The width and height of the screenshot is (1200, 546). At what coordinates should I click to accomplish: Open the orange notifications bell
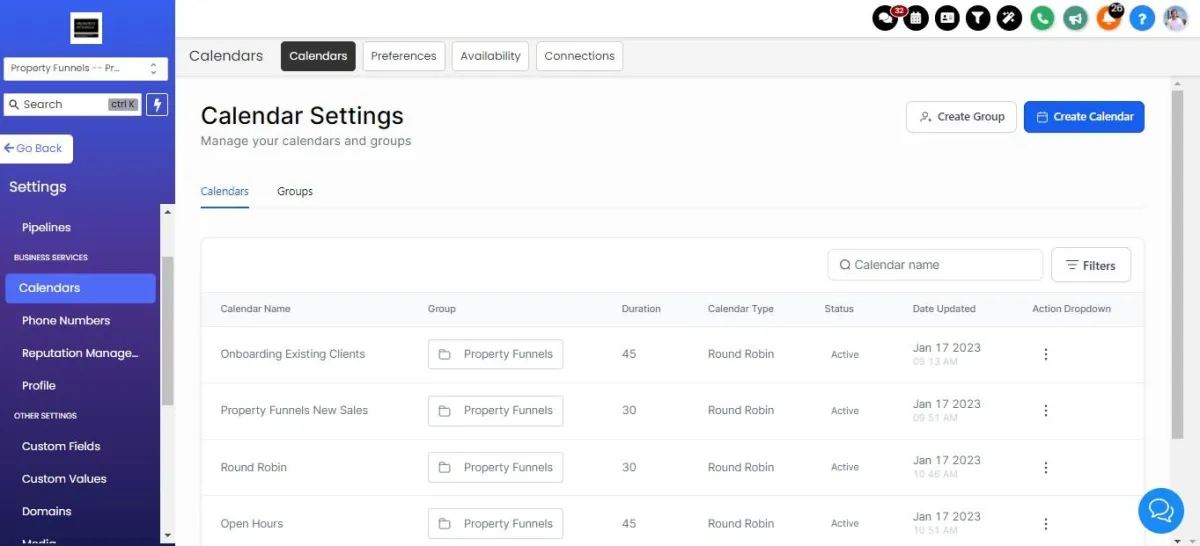click(x=1108, y=18)
